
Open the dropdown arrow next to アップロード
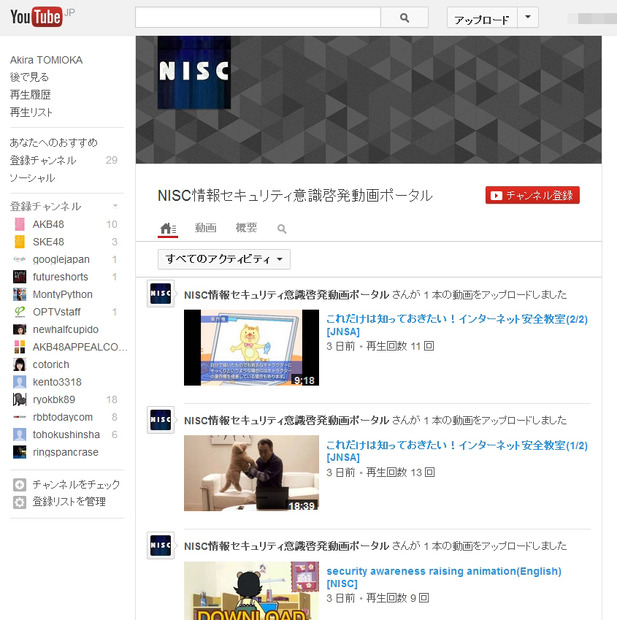(x=528, y=18)
